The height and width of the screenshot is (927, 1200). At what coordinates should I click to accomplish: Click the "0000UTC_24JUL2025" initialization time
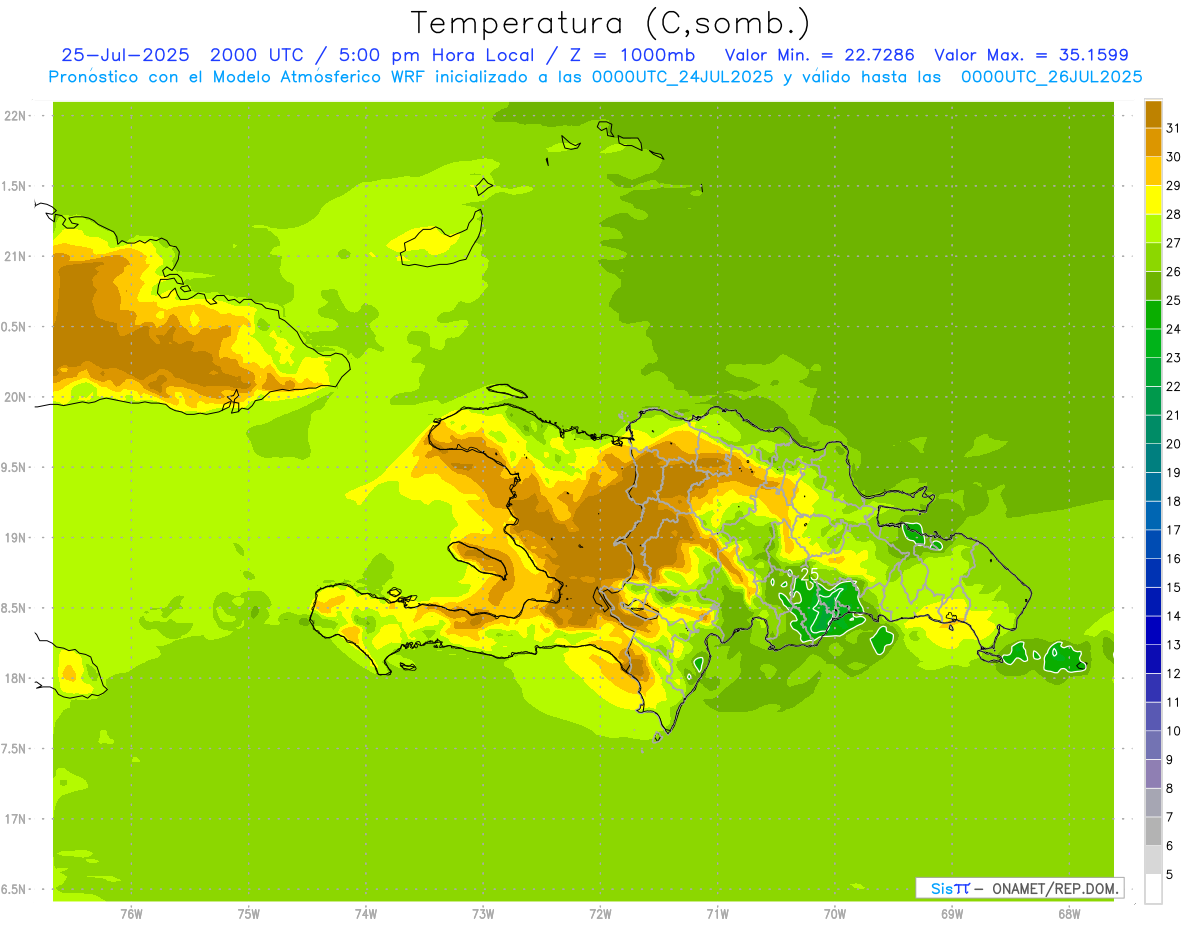[x=683, y=77]
